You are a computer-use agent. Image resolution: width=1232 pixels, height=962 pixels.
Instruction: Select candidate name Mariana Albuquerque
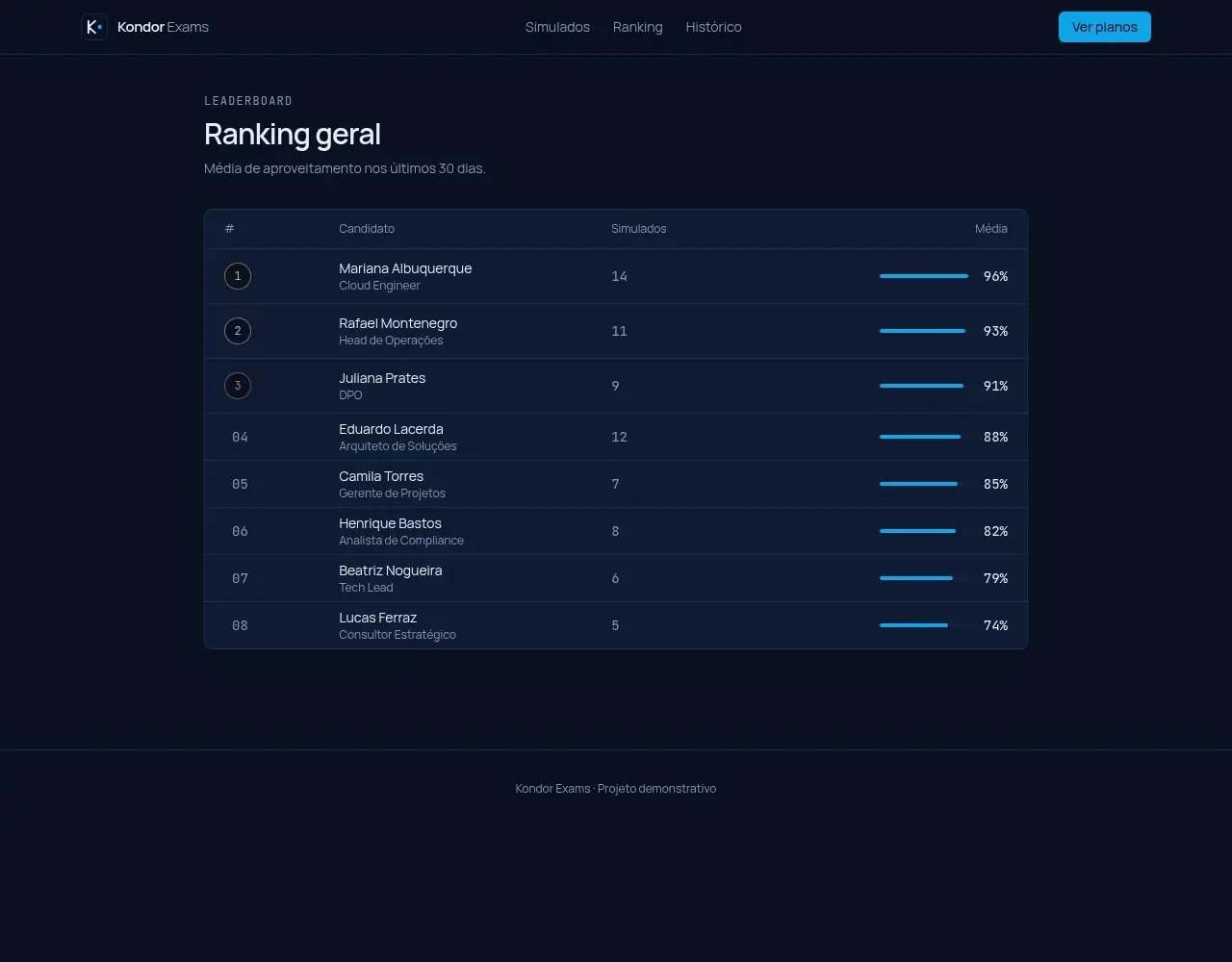tap(405, 268)
